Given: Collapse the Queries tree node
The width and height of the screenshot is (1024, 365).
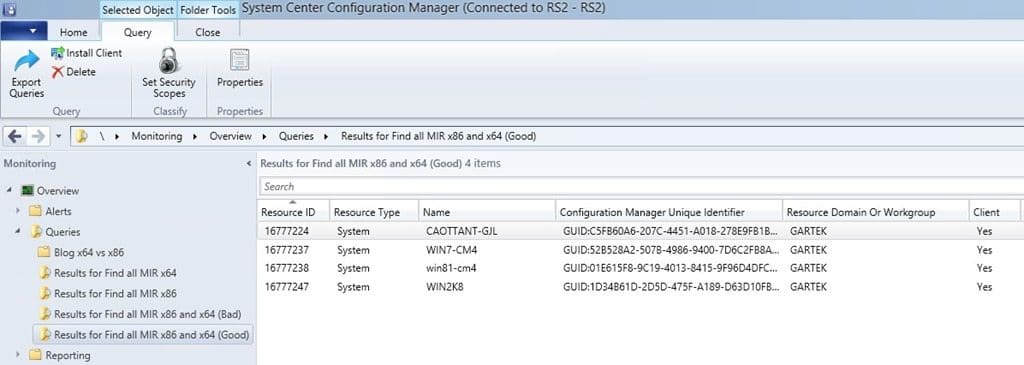Looking at the screenshot, I should 18,231.
